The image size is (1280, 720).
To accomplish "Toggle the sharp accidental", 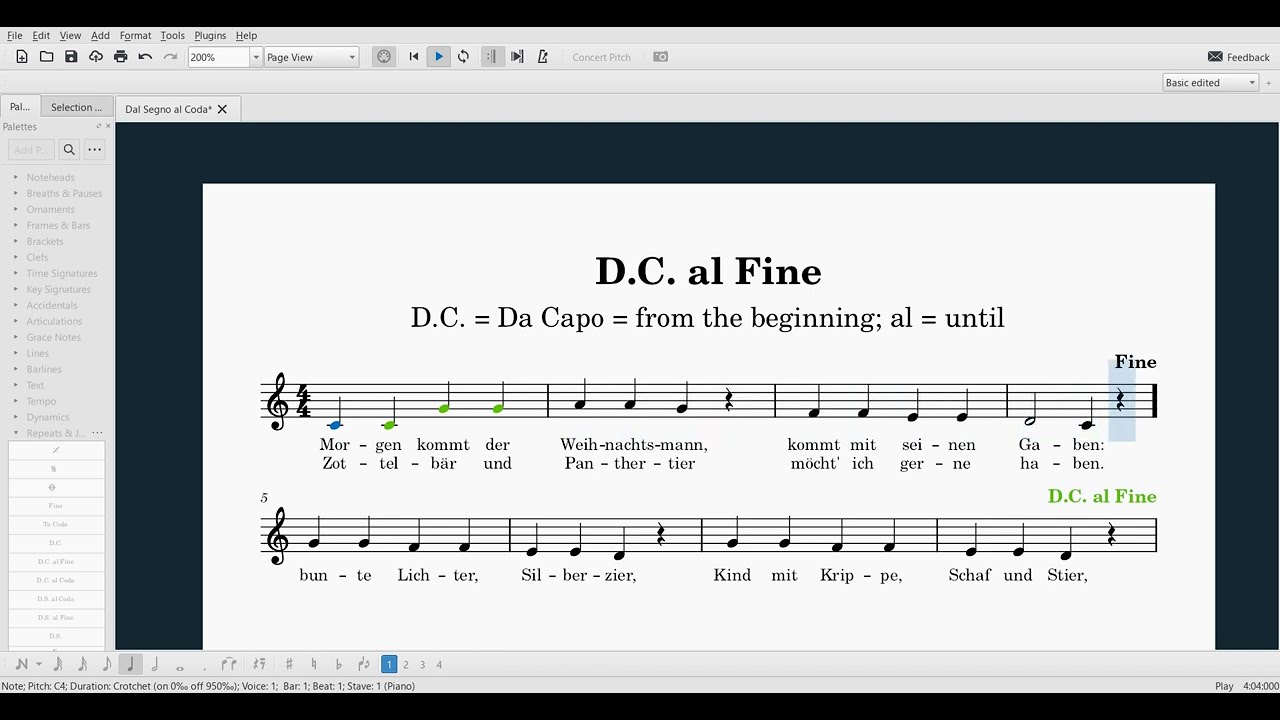I will click(x=289, y=664).
